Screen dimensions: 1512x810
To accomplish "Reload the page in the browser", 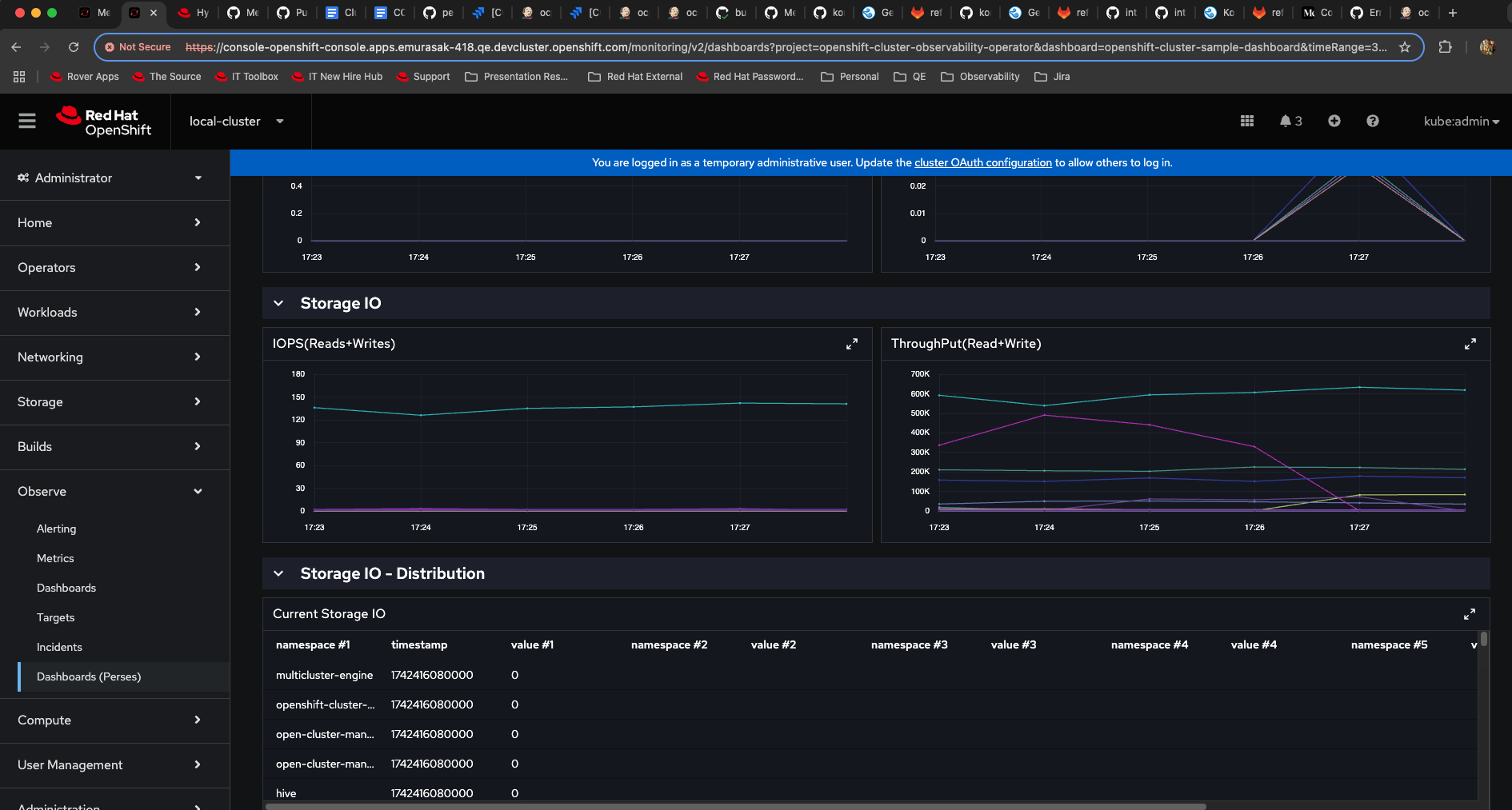I will [x=74, y=47].
